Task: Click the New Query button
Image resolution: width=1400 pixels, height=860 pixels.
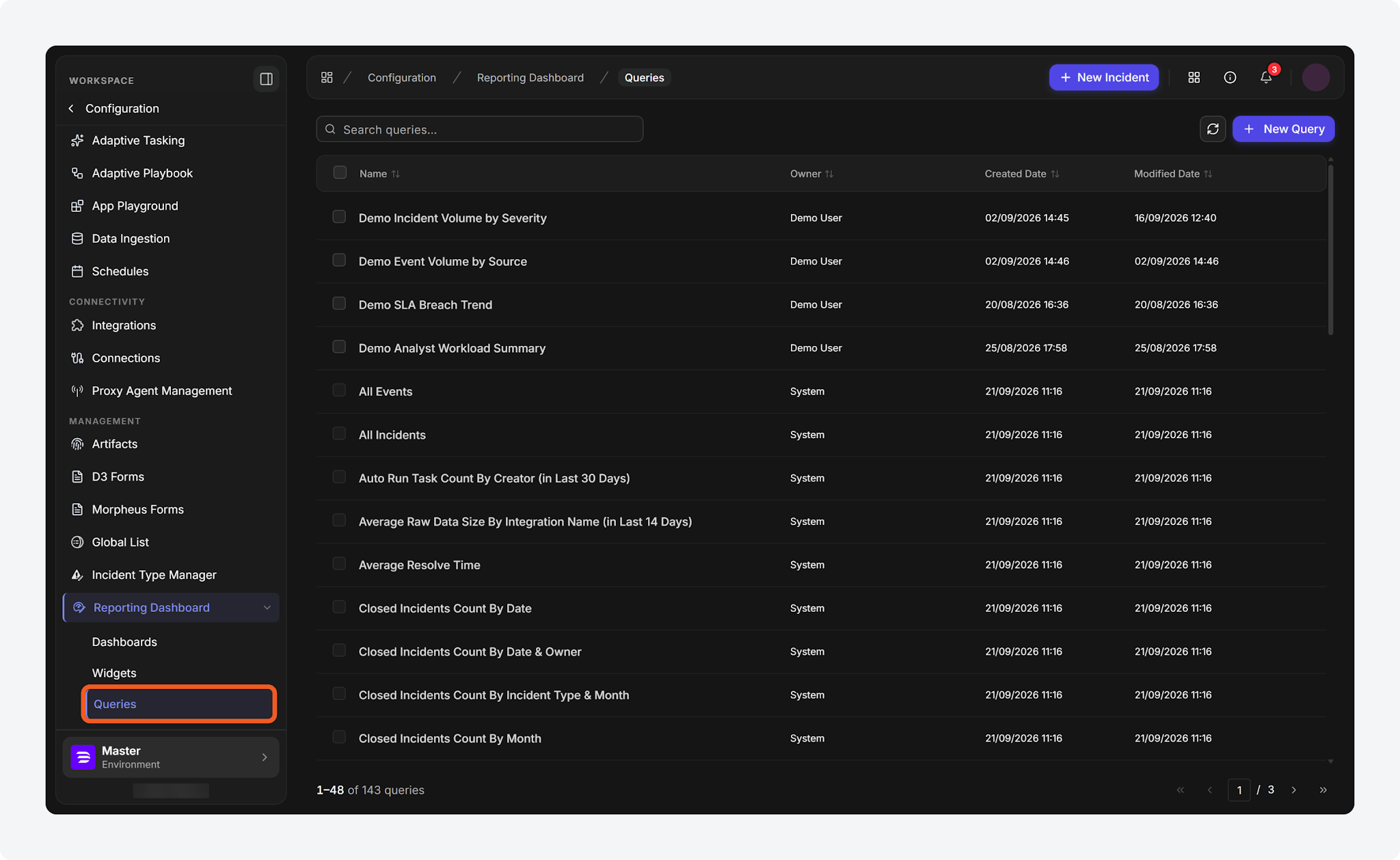Action: (1283, 129)
